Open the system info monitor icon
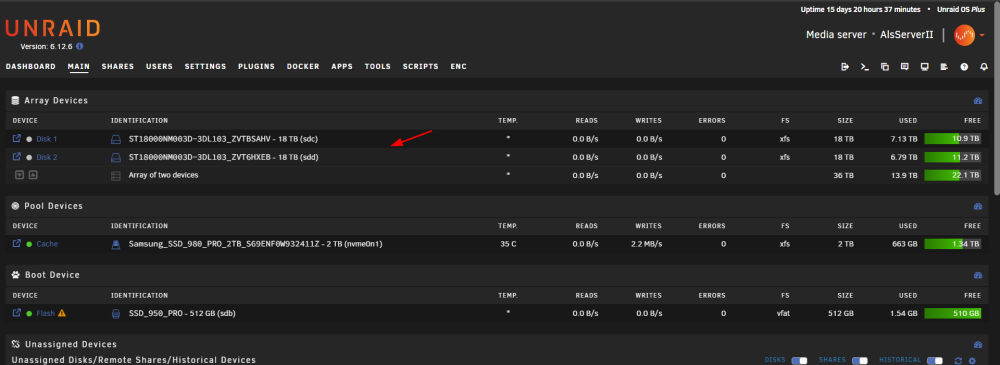 [924, 66]
